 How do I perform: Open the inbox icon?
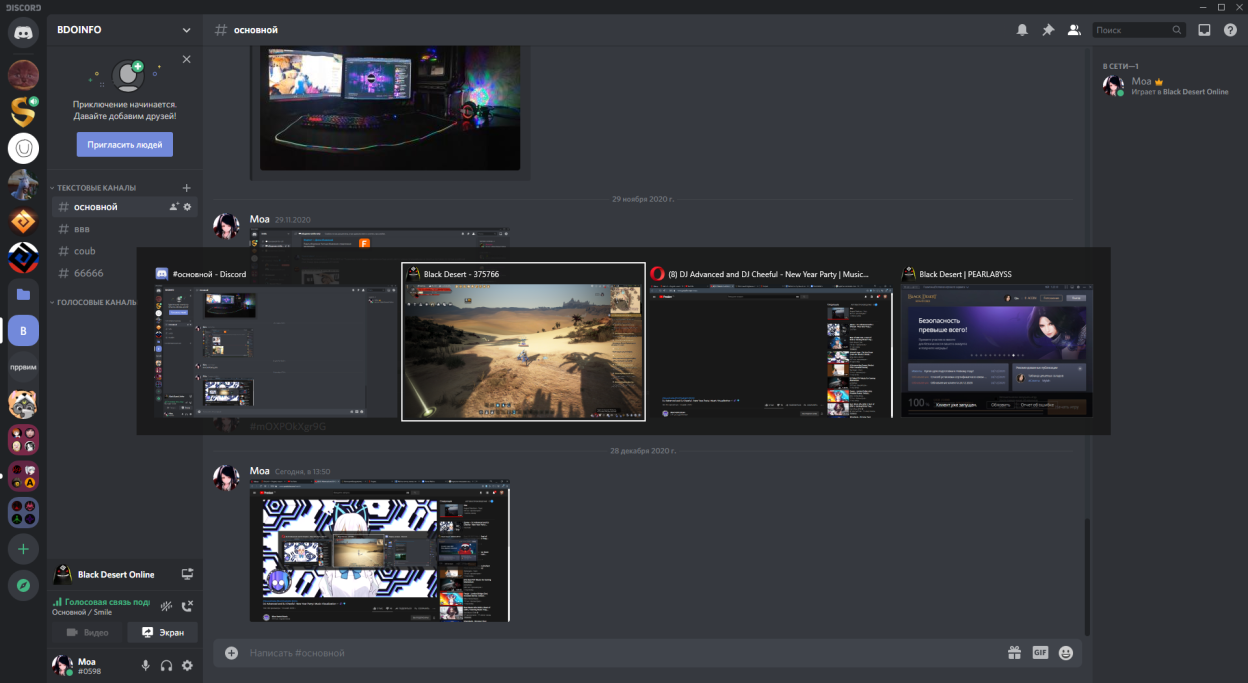point(1204,30)
